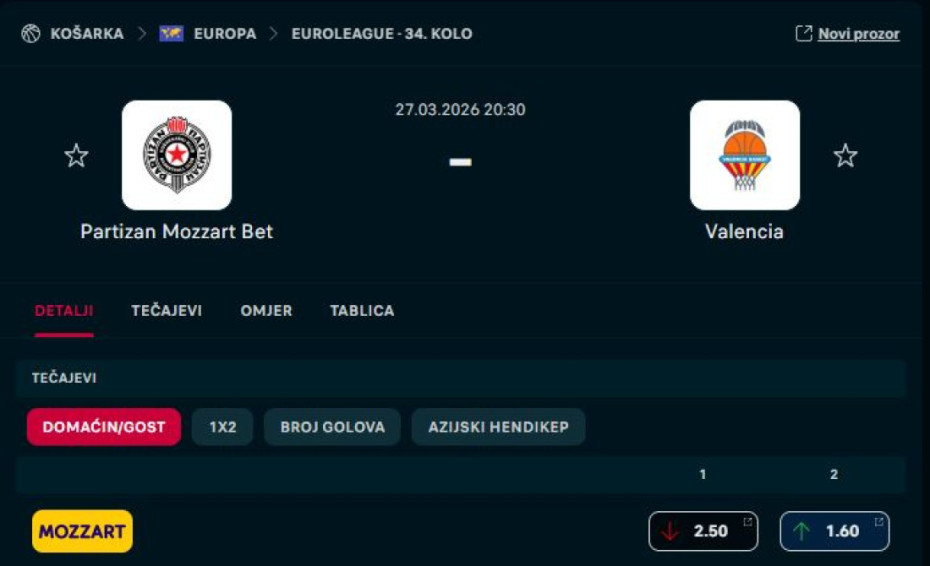
Task: Go to Košarka in the breadcrumb
Action: click(x=87, y=34)
